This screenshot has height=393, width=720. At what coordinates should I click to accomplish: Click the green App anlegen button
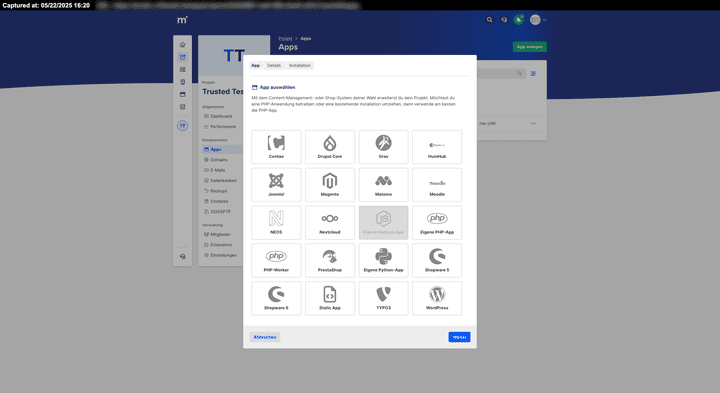529,46
